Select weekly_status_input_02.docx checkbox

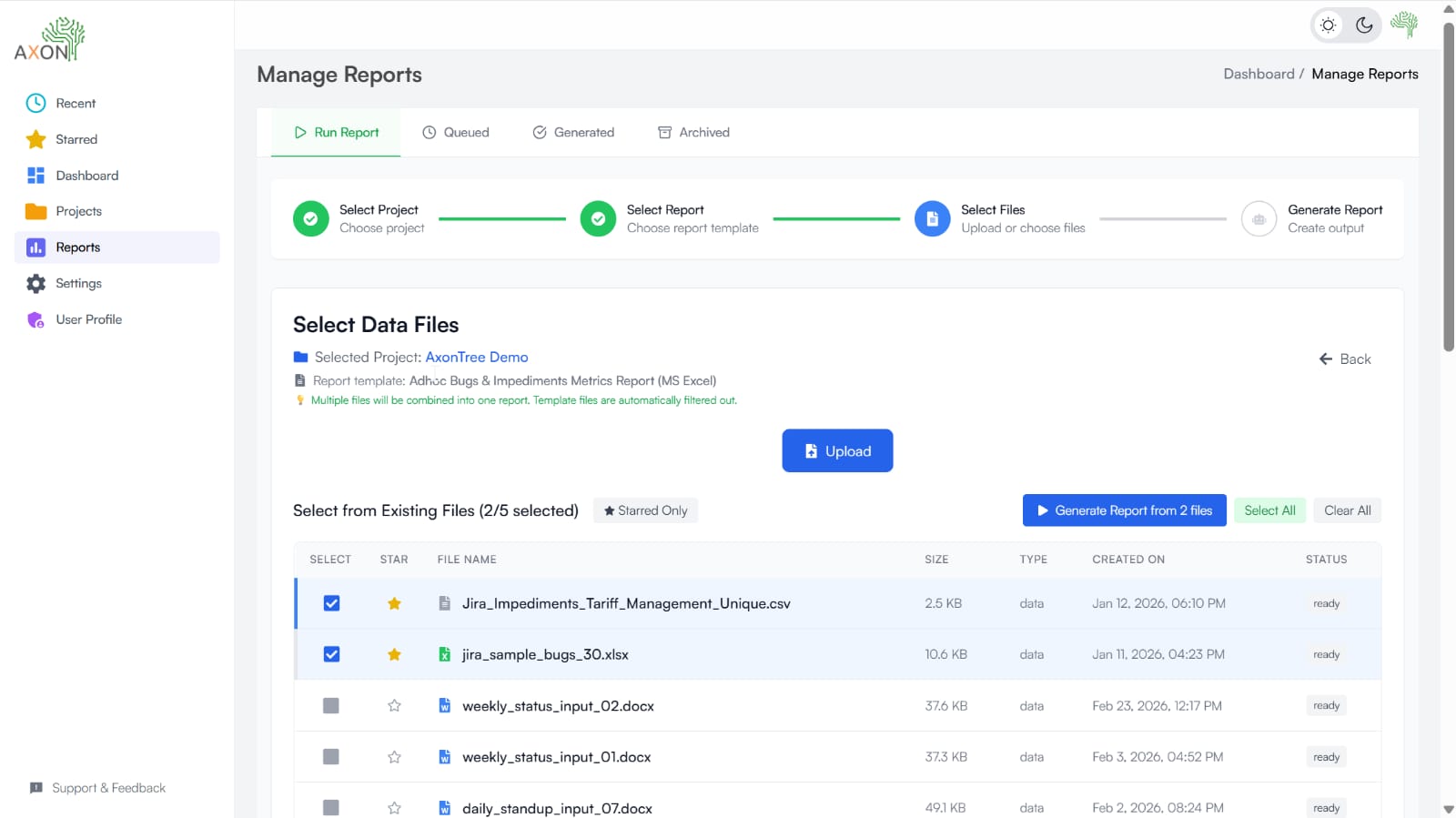tap(331, 706)
